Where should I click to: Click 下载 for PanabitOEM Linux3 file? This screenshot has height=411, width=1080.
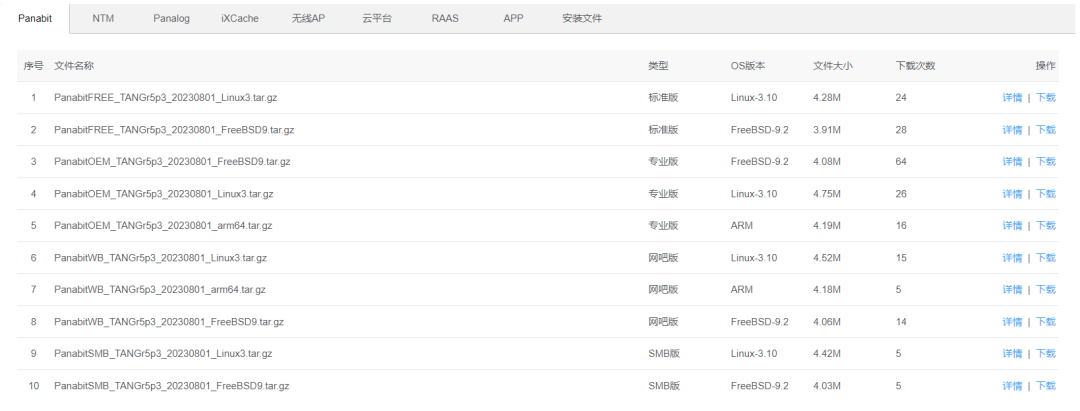coord(1046,193)
